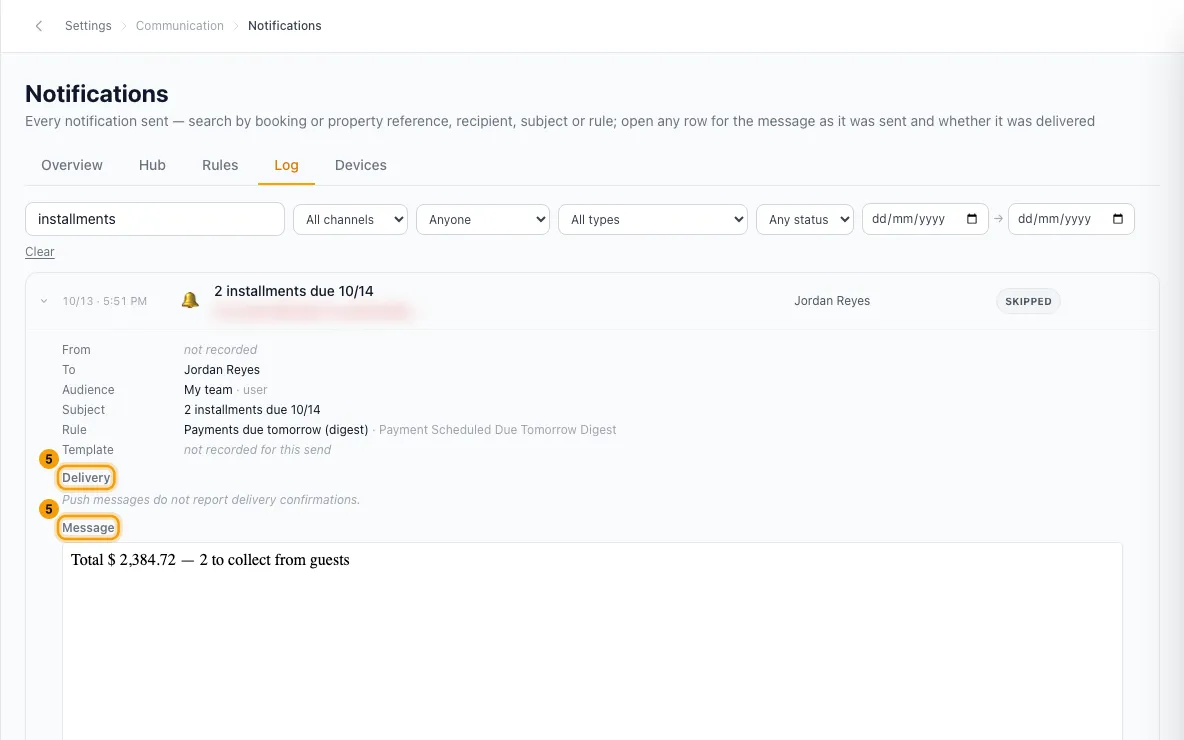Click Jordan Reyes in the To field
The image size is (1184, 740).
(222, 370)
